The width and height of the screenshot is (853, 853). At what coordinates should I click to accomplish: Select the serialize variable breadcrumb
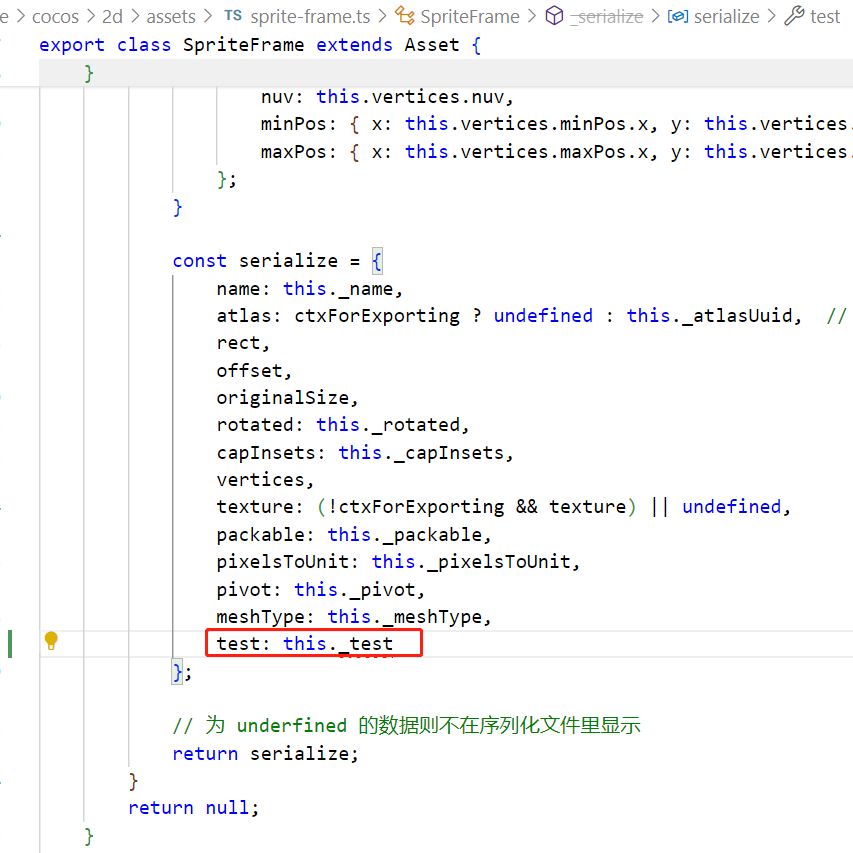coord(726,17)
